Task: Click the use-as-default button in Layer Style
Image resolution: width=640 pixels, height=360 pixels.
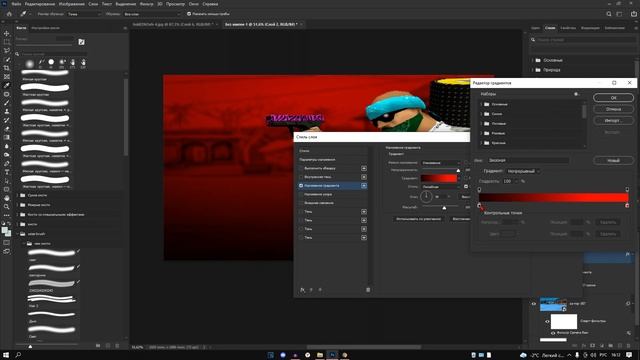Action: [418, 219]
